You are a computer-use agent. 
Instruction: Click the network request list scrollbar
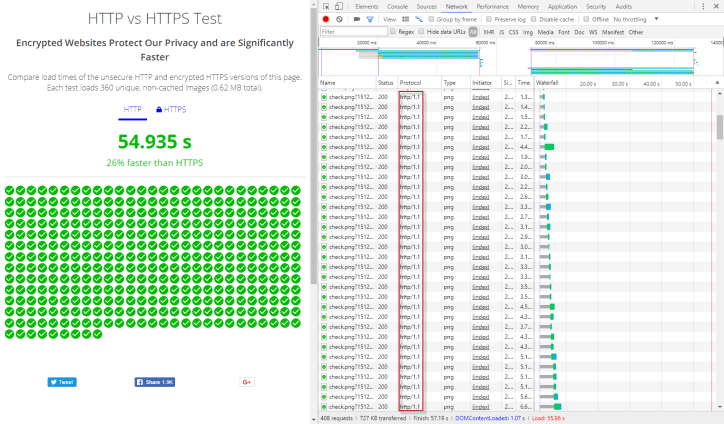719,126
